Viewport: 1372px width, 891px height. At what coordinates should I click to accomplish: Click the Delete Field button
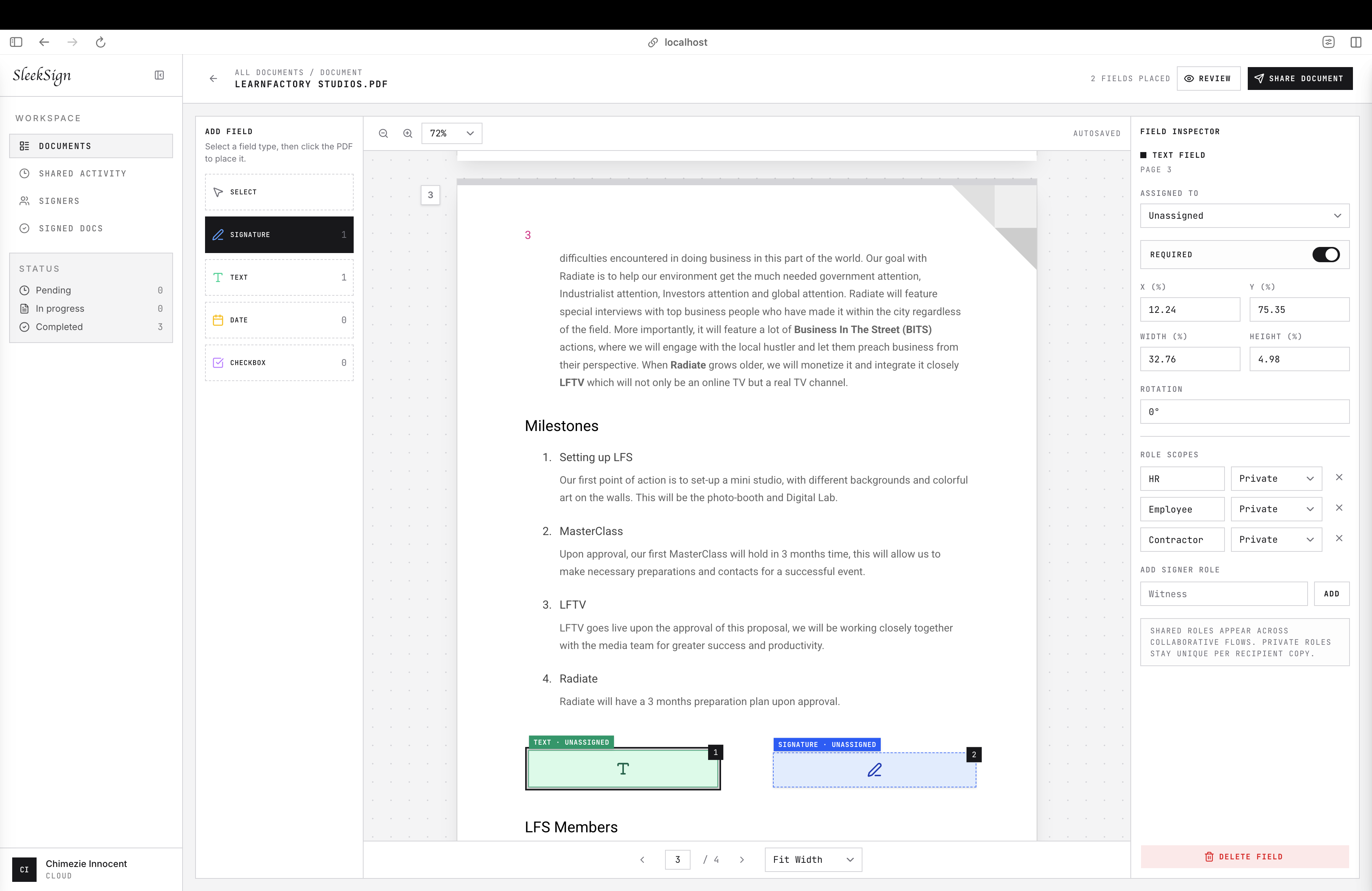point(1244,856)
